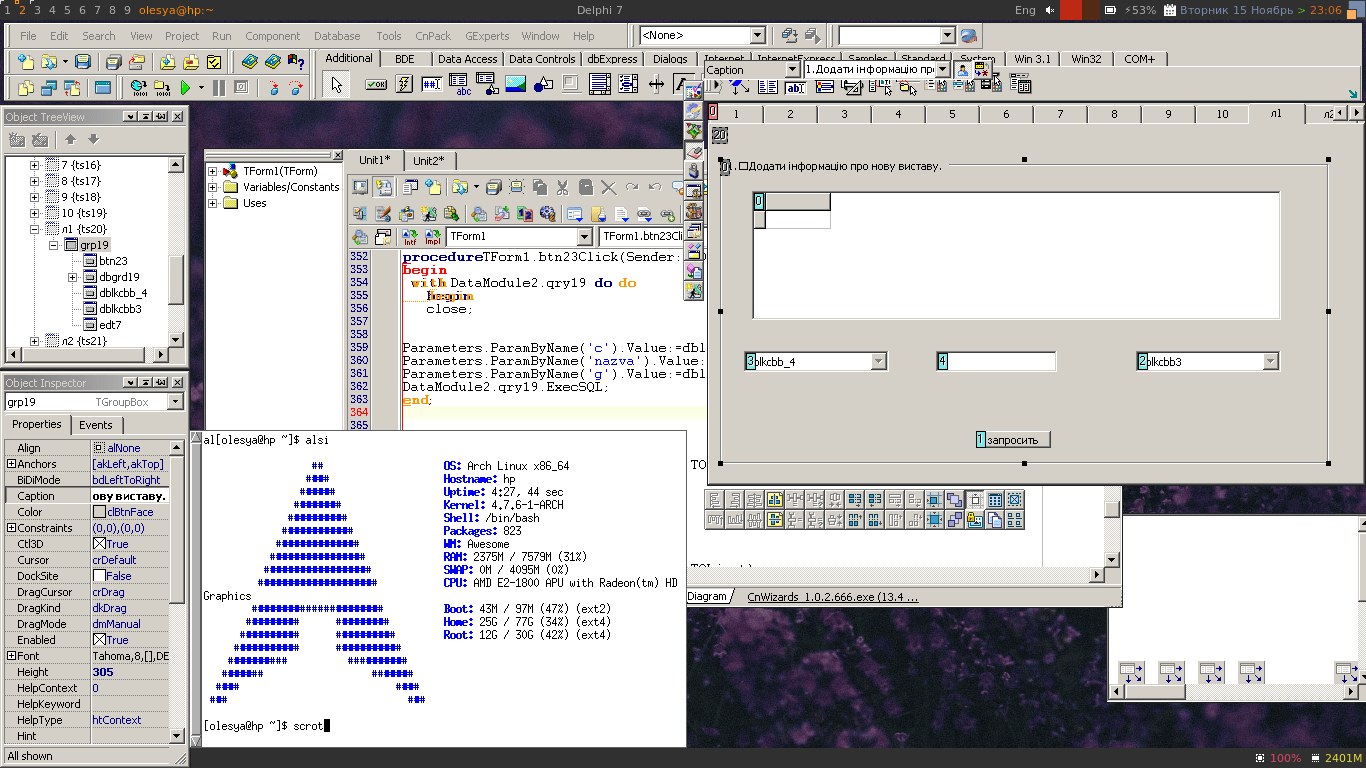Click the Save file disk icon
Viewport: 1366px width, 768px height.
(83, 62)
